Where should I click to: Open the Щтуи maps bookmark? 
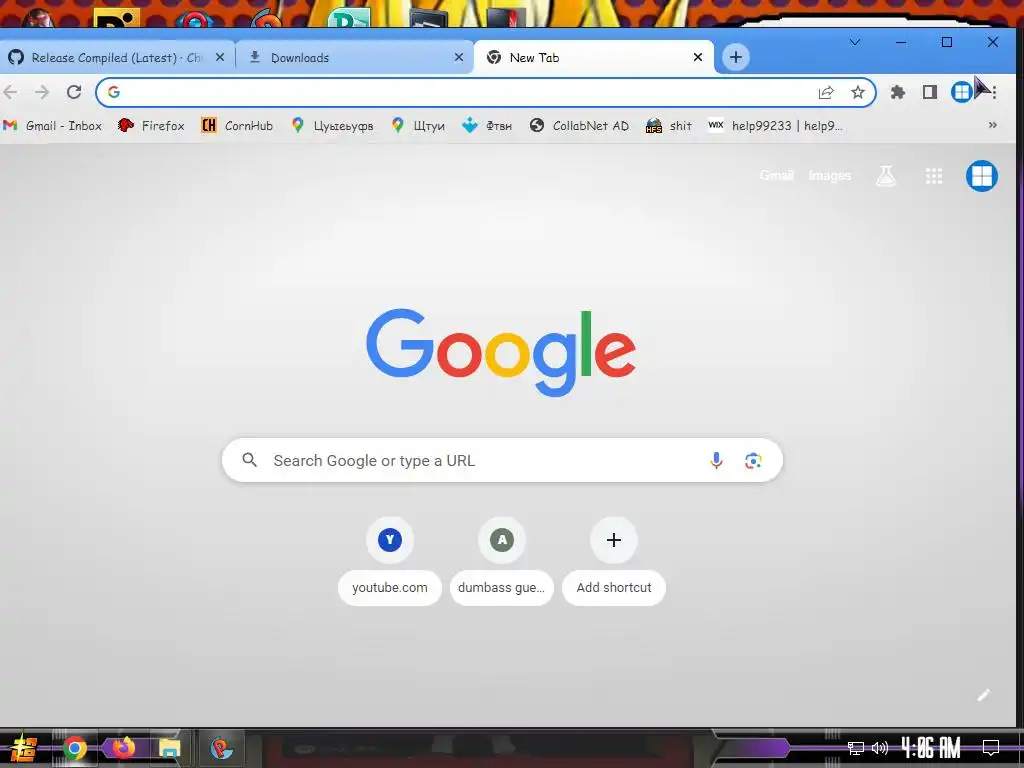pos(418,125)
